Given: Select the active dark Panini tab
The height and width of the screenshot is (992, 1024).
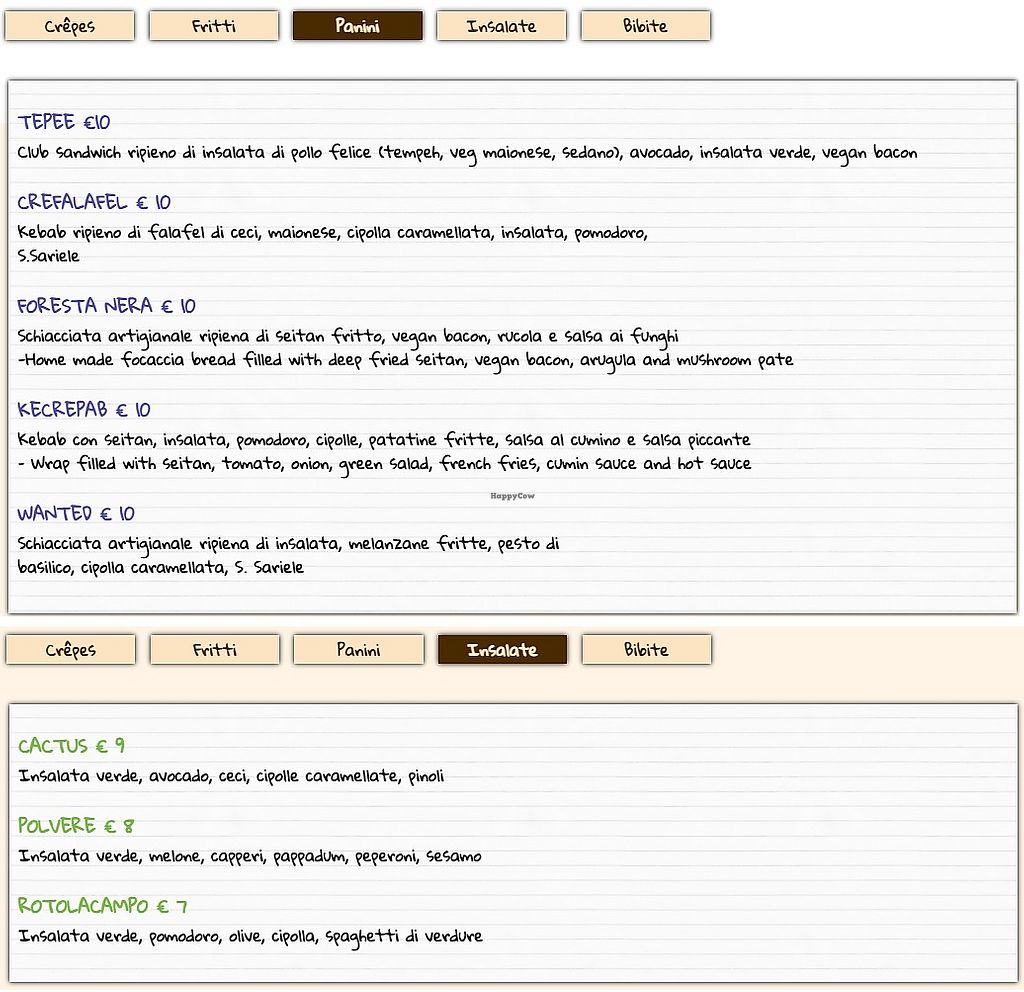Looking at the screenshot, I should (x=357, y=26).
